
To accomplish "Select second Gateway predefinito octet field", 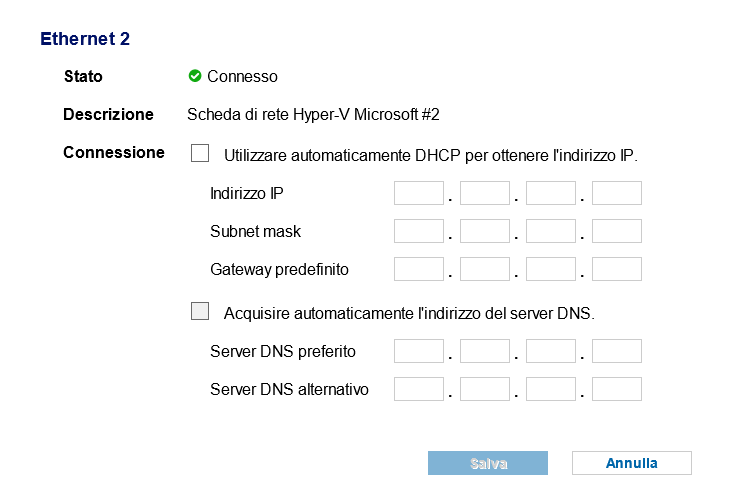I will tap(485, 269).
